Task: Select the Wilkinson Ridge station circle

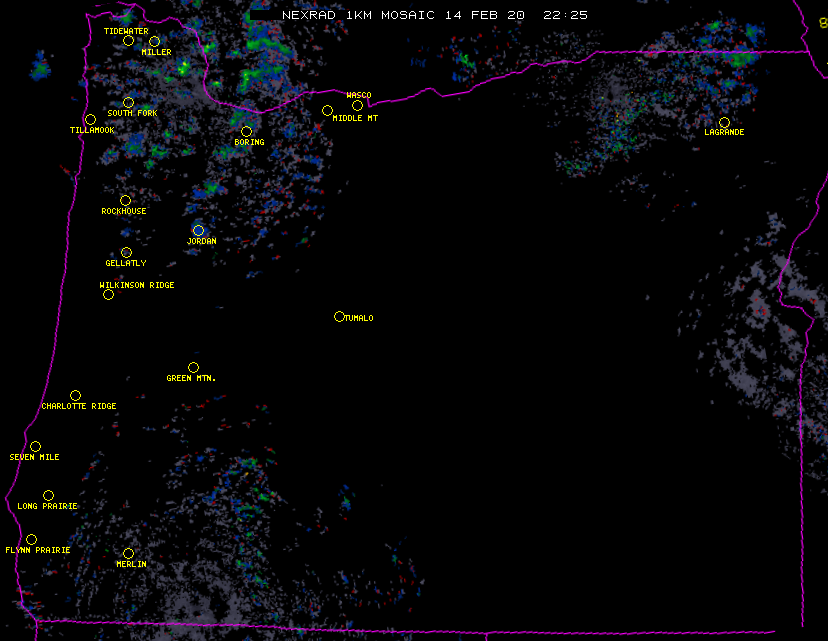Action: [108, 294]
